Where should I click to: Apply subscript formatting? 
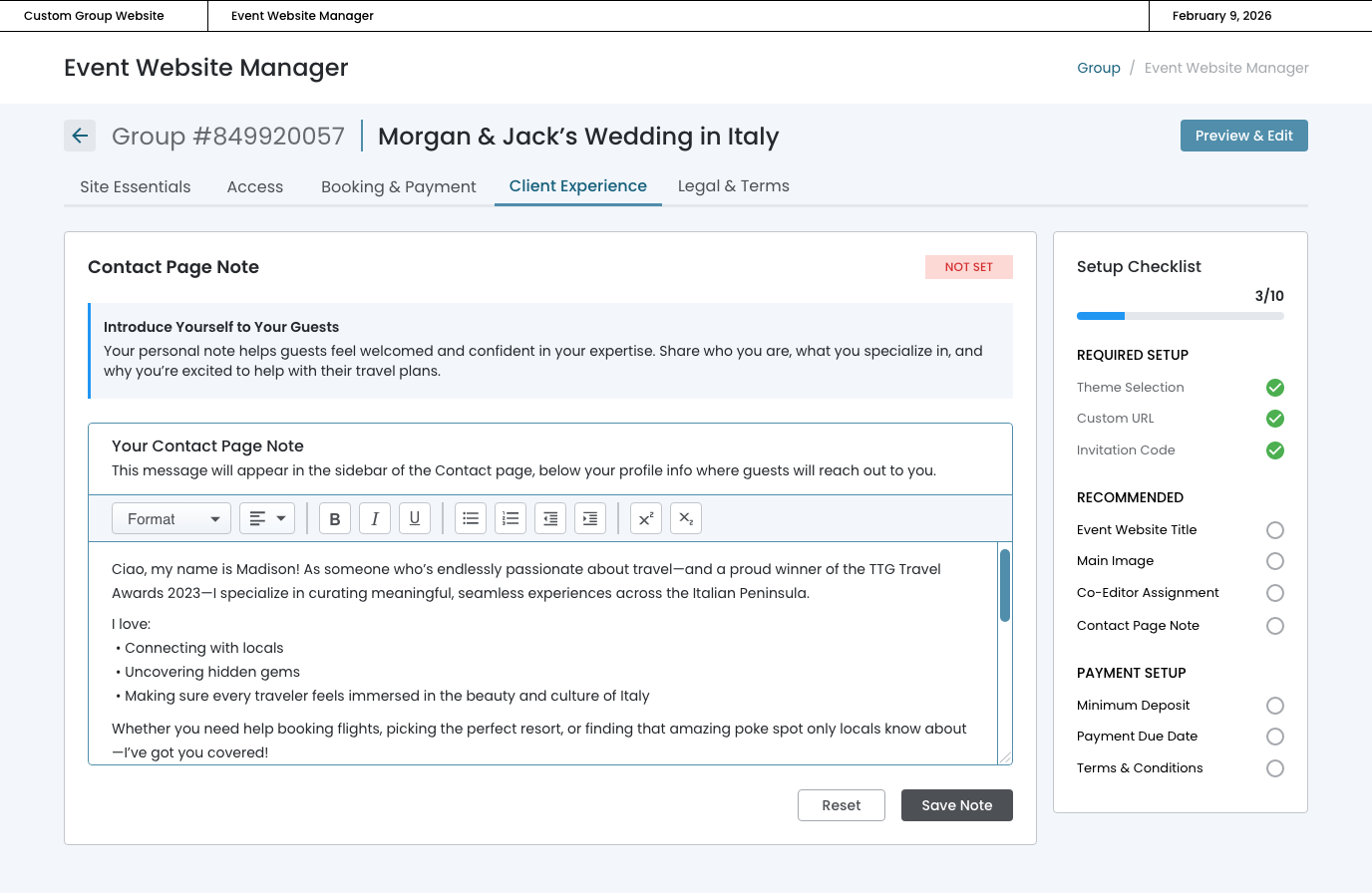click(x=686, y=518)
